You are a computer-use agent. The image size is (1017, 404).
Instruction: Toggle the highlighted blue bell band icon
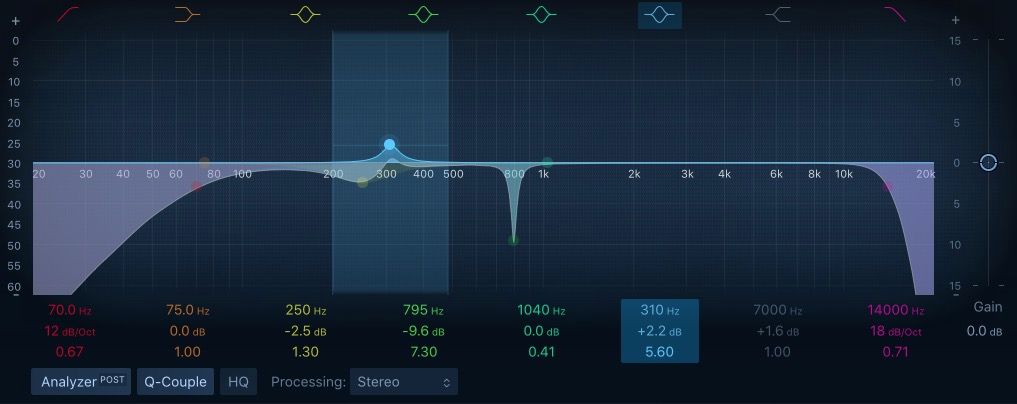tap(660, 15)
